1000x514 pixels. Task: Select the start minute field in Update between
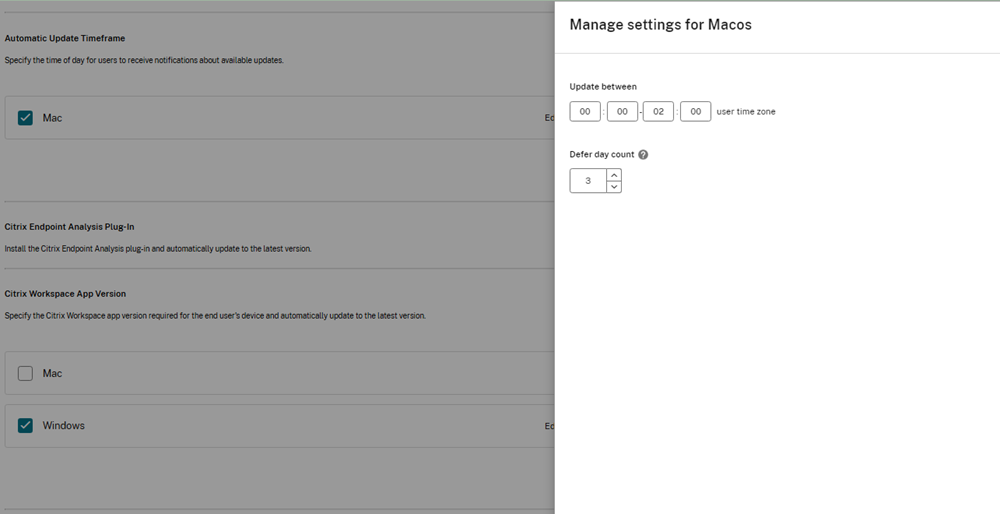(622, 112)
